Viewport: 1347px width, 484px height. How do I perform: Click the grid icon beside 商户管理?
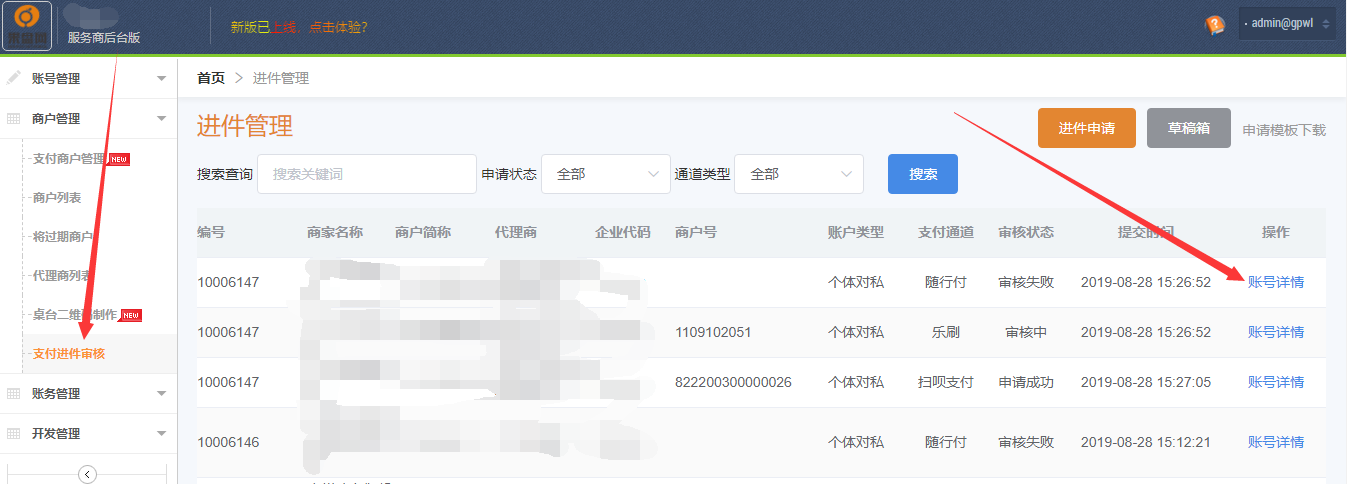click(x=14, y=118)
